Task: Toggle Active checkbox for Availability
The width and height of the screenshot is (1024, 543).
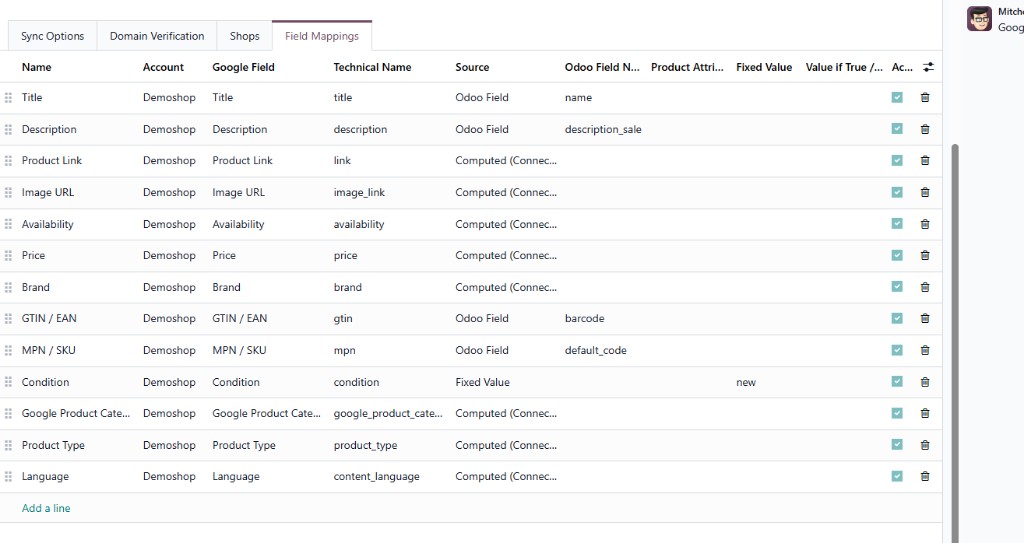Action: pyautogui.click(x=897, y=223)
